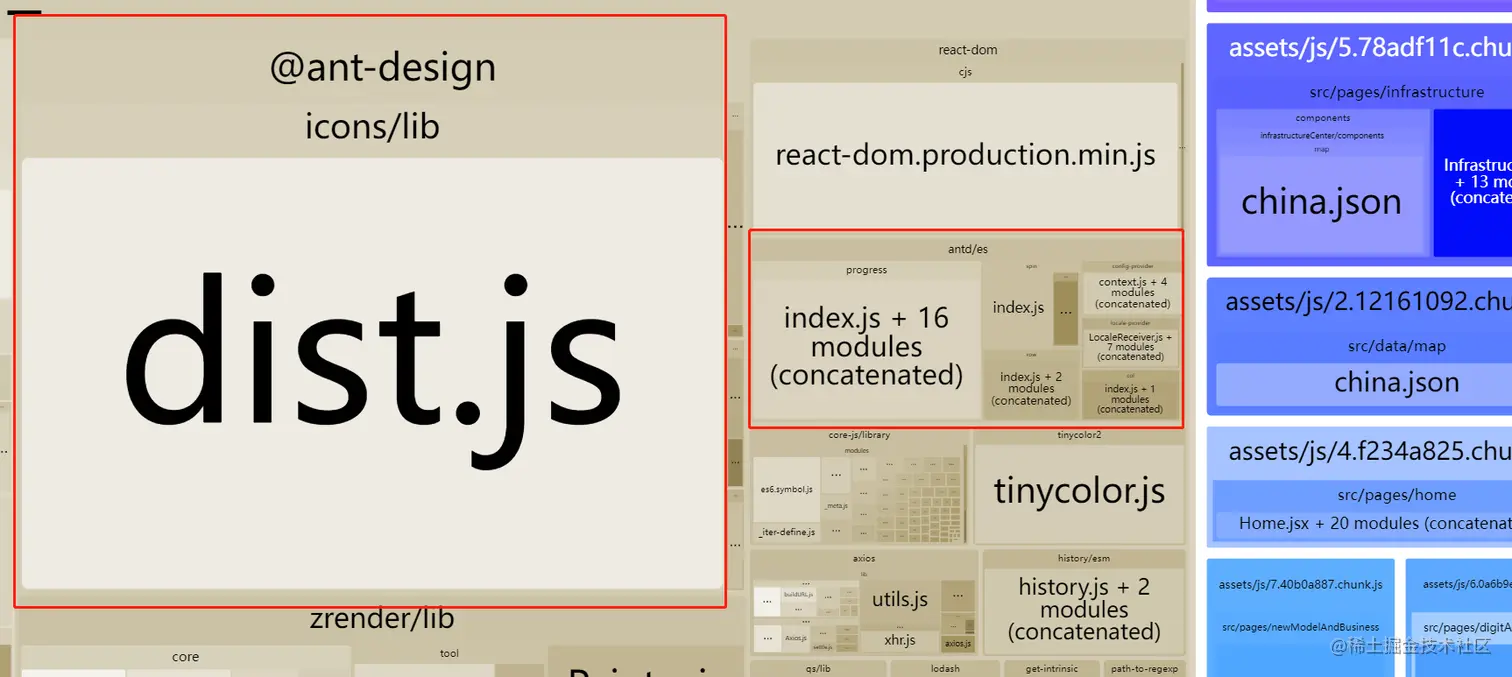
Task: Click the history/esm group header
Action: (1084, 558)
